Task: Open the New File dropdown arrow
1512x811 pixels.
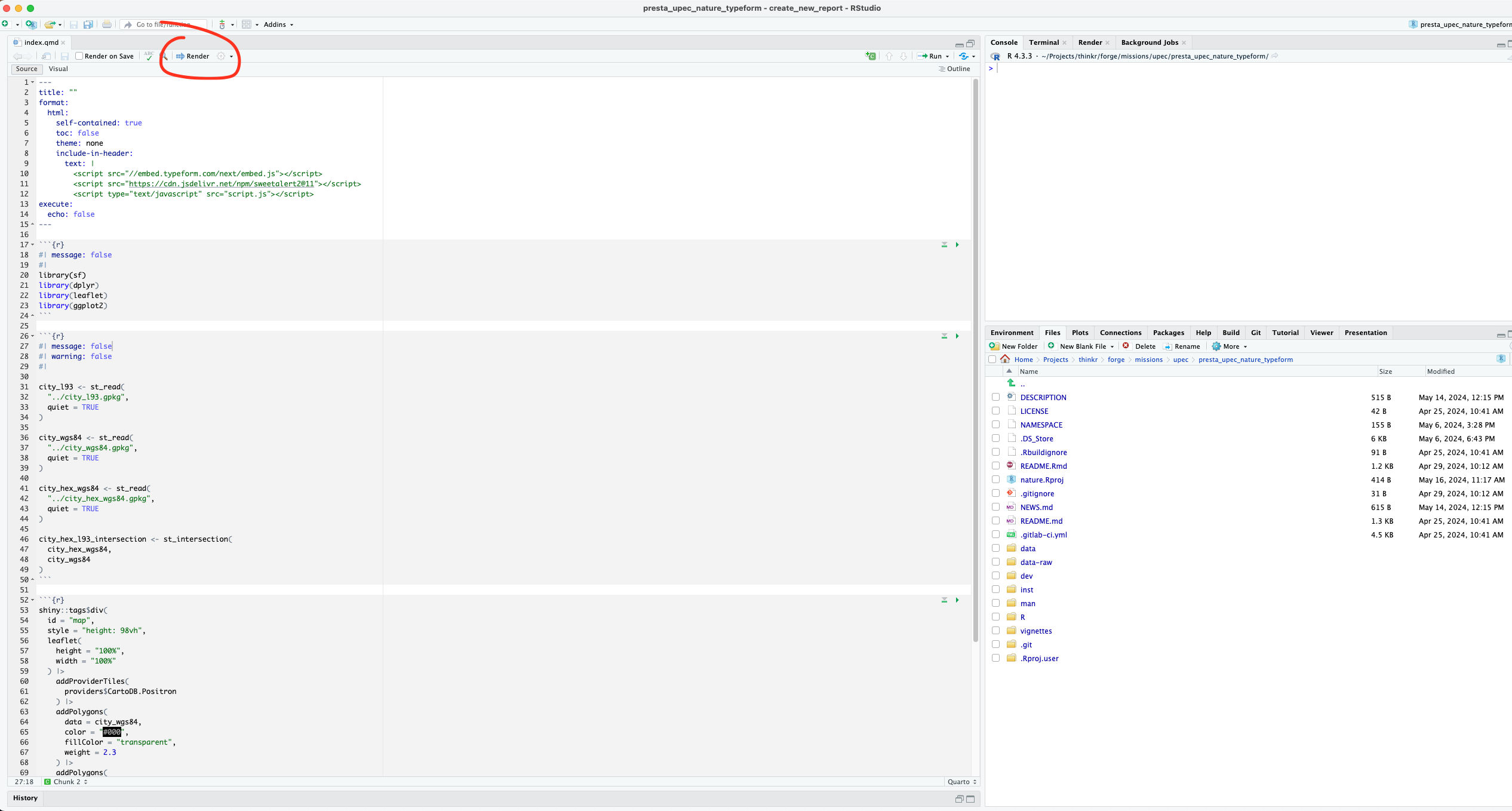Action: pos(17,25)
